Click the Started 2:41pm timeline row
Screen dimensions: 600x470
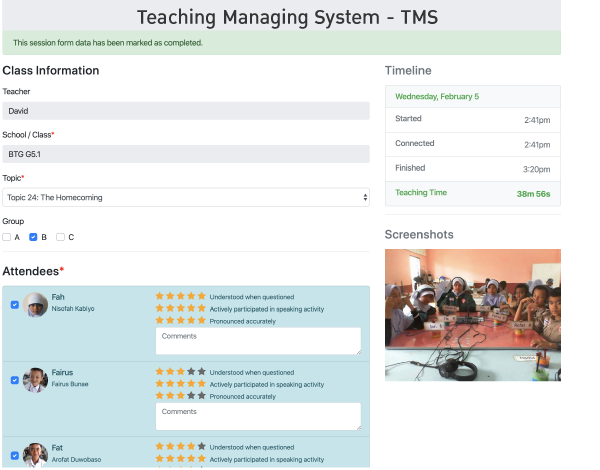pos(473,120)
